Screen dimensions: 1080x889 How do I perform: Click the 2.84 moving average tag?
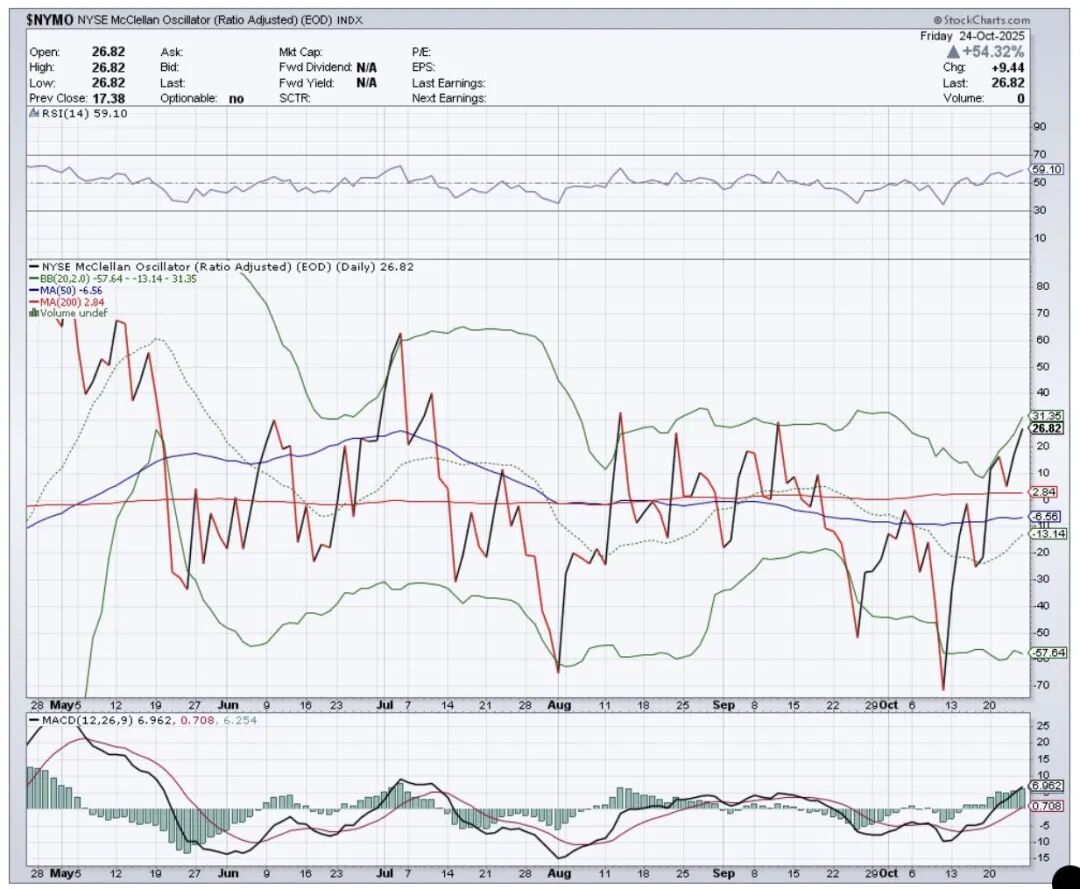tap(1044, 492)
